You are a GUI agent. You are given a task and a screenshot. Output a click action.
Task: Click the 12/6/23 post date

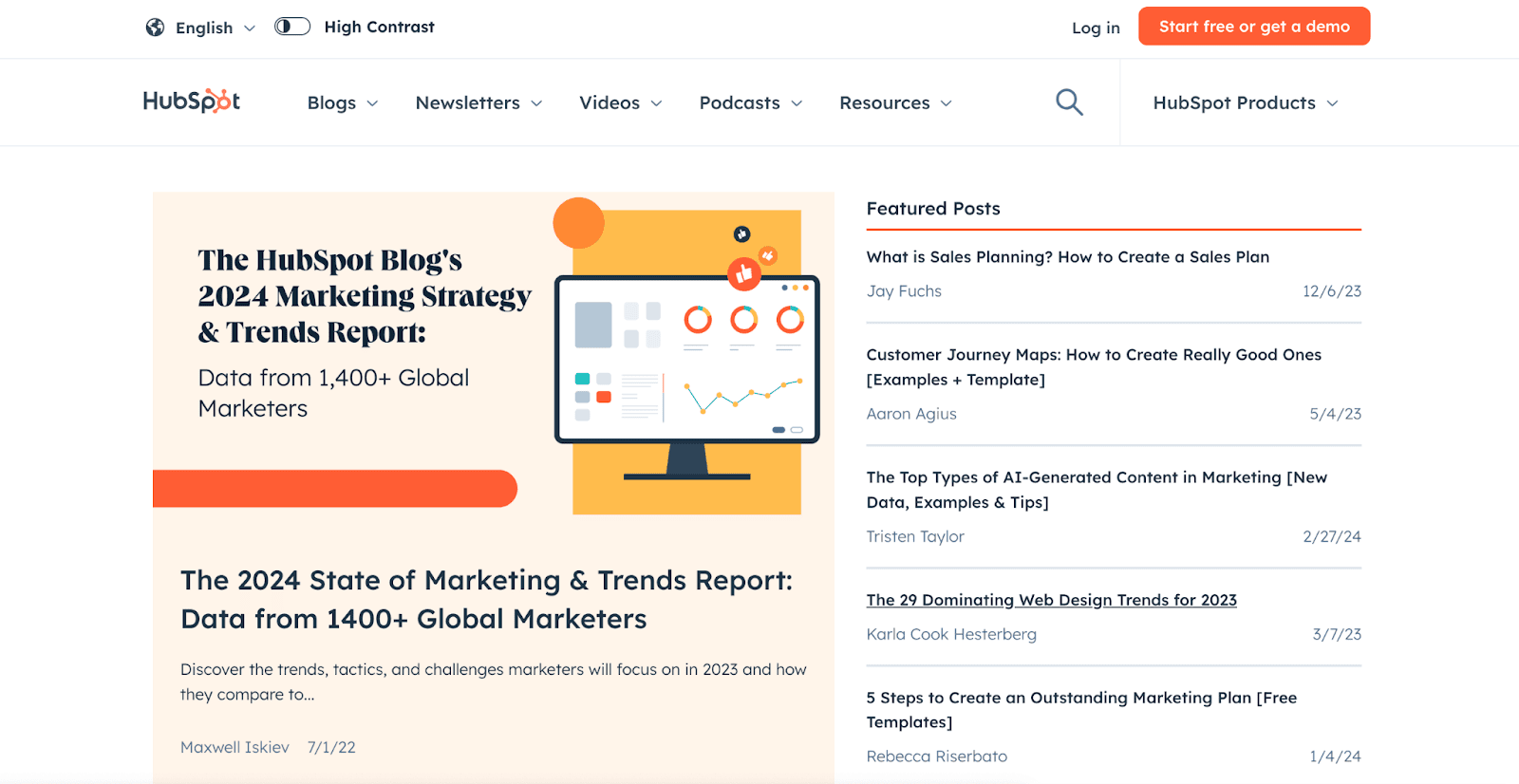[1331, 291]
